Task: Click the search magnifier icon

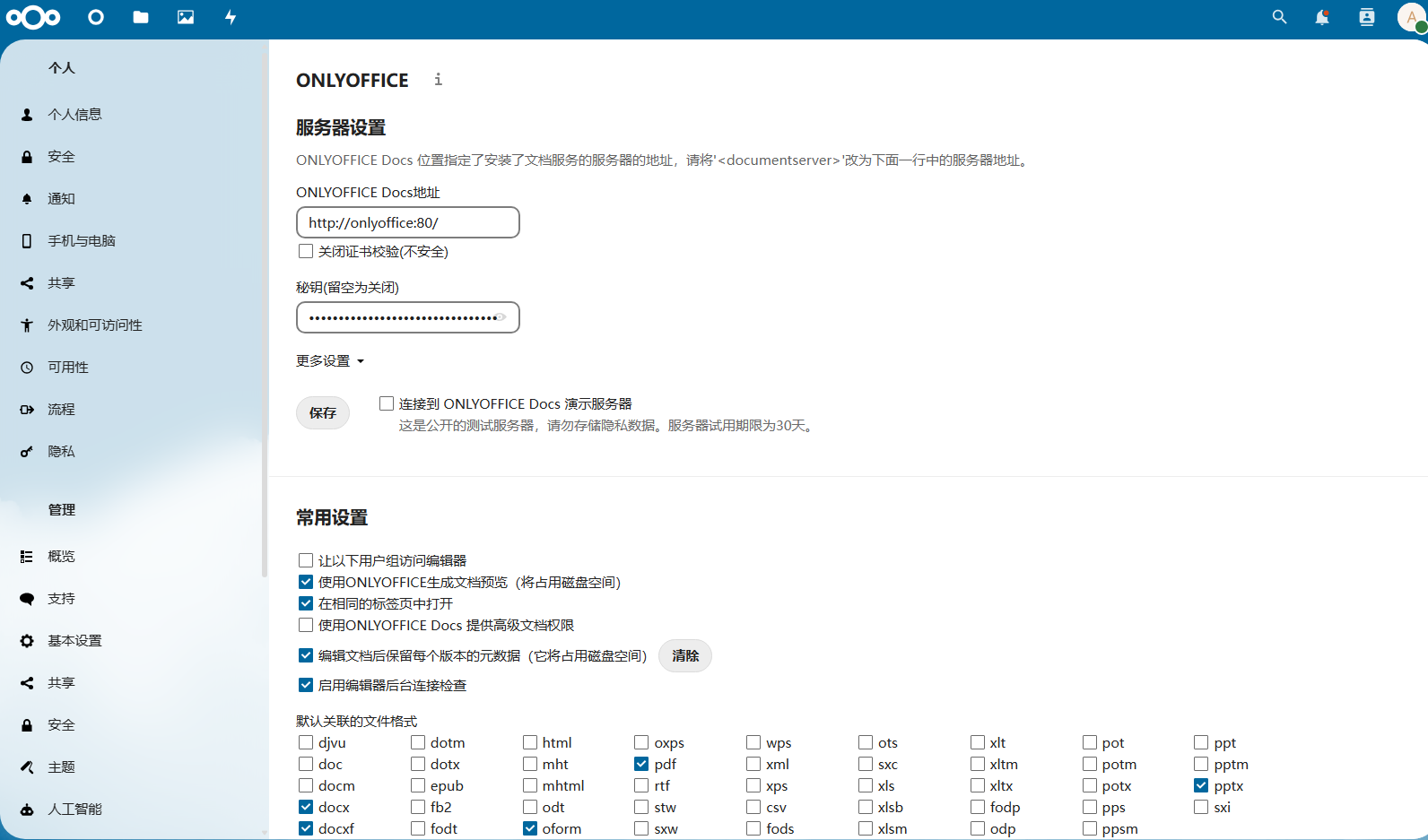Action: click(1279, 17)
